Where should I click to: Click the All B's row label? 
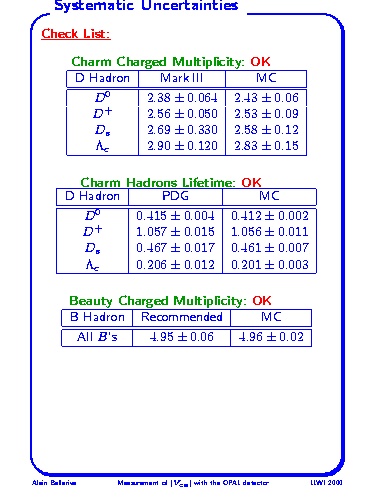click(97, 337)
